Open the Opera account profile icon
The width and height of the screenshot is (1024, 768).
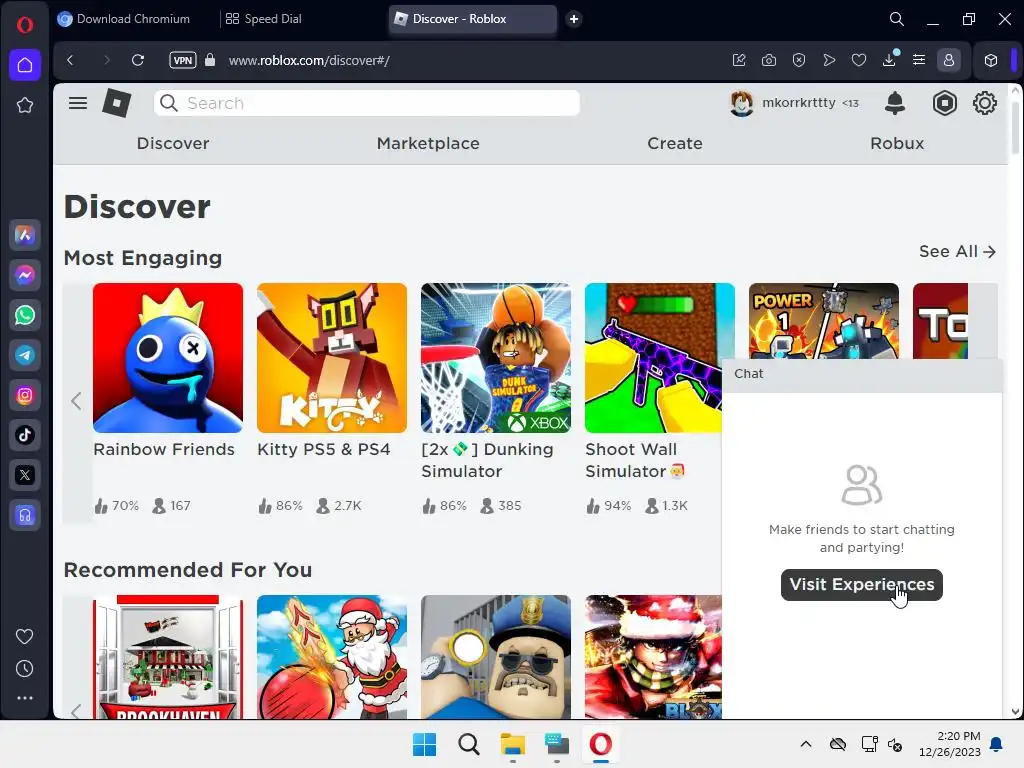tap(949, 60)
